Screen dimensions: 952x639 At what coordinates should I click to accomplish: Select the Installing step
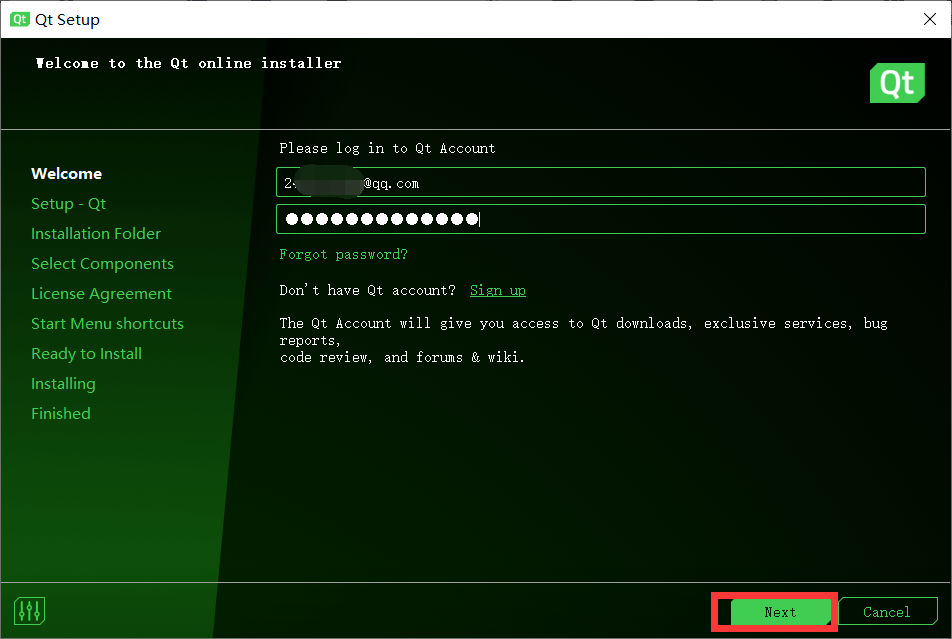[x=63, y=384]
